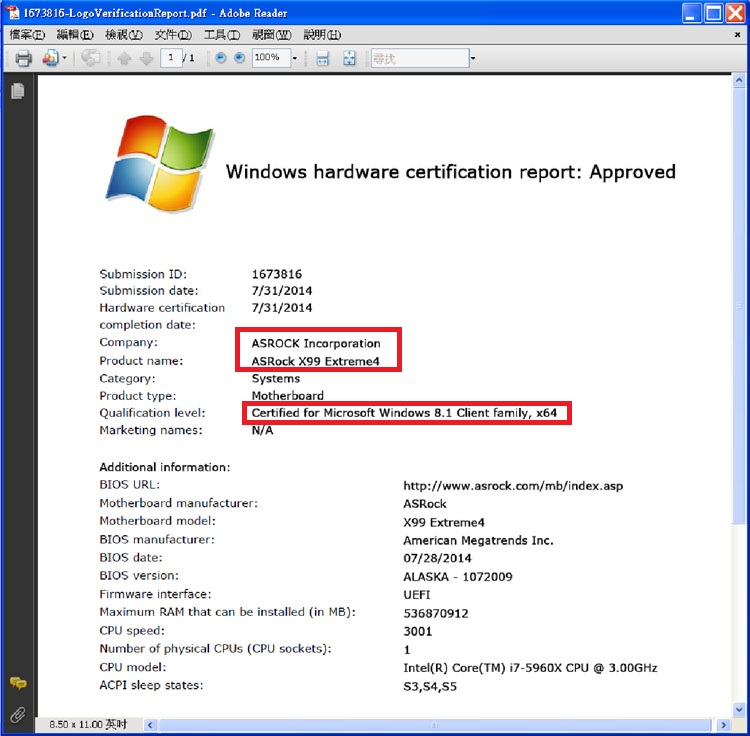Open the 工具(T) Tools menu
The height and width of the screenshot is (736, 750).
[x=222, y=35]
